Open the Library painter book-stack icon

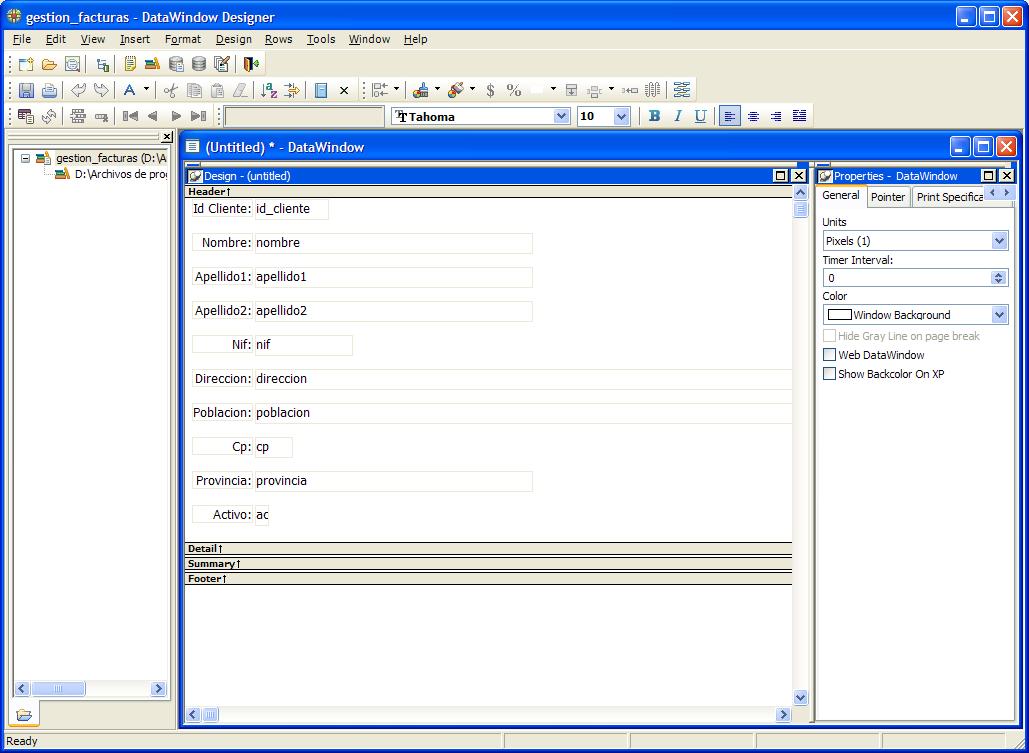tap(152, 64)
